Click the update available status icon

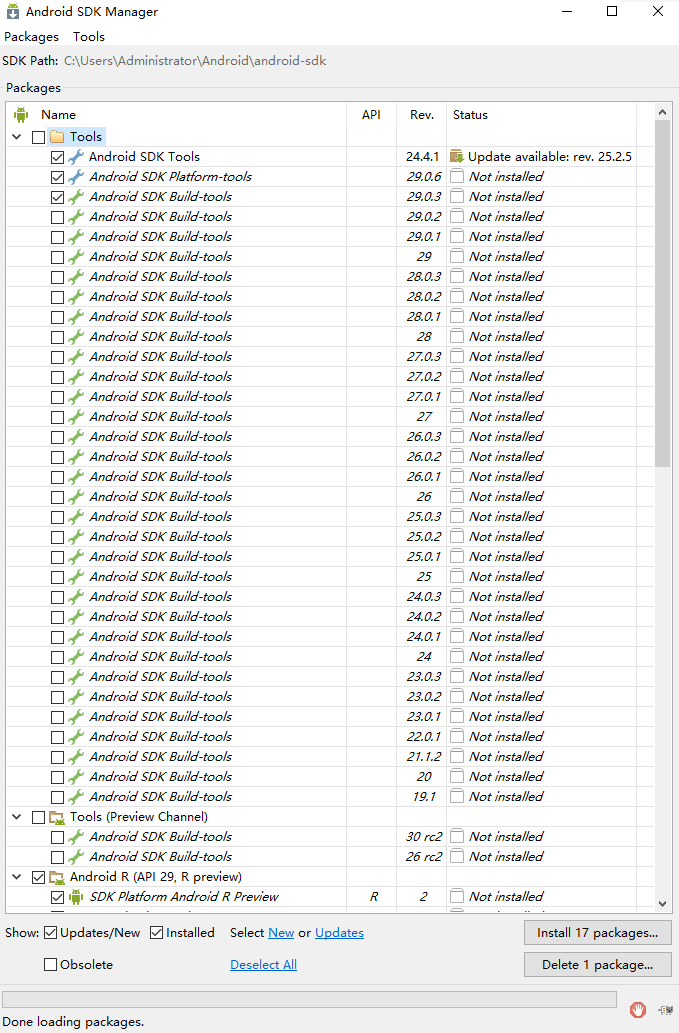pos(457,157)
